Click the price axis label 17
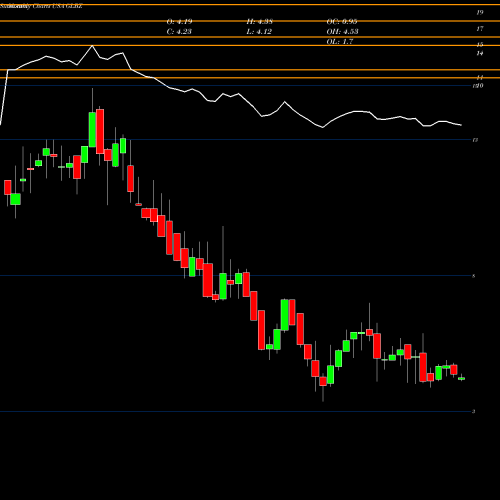 480,29
